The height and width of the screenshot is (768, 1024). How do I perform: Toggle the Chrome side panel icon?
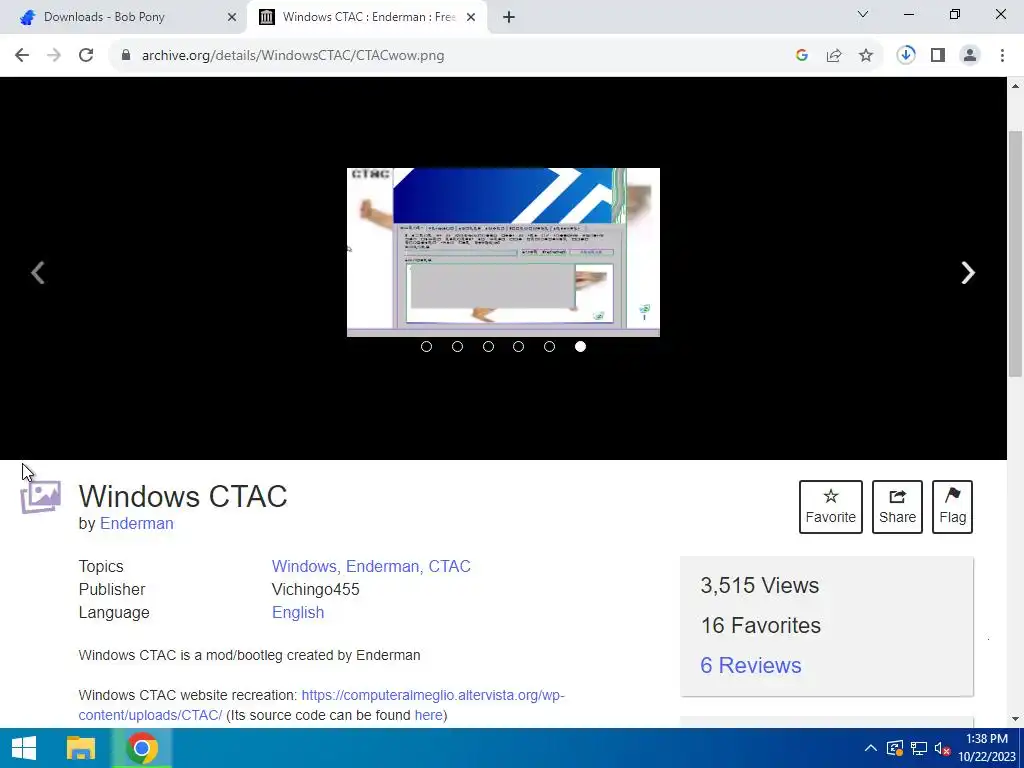[x=938, y=56]
